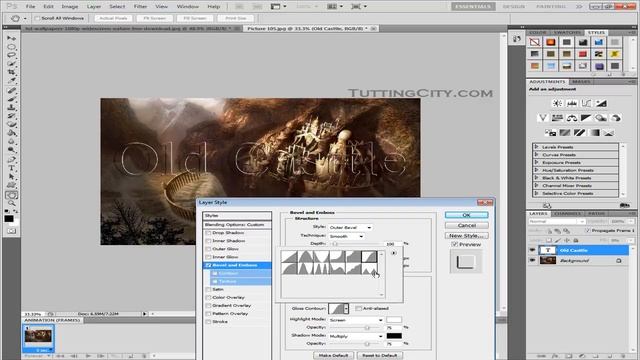The image size is (640, 360).
Task: Enable Satin effect checkbox
Action: pyautogui.click(x=209, y=289)
